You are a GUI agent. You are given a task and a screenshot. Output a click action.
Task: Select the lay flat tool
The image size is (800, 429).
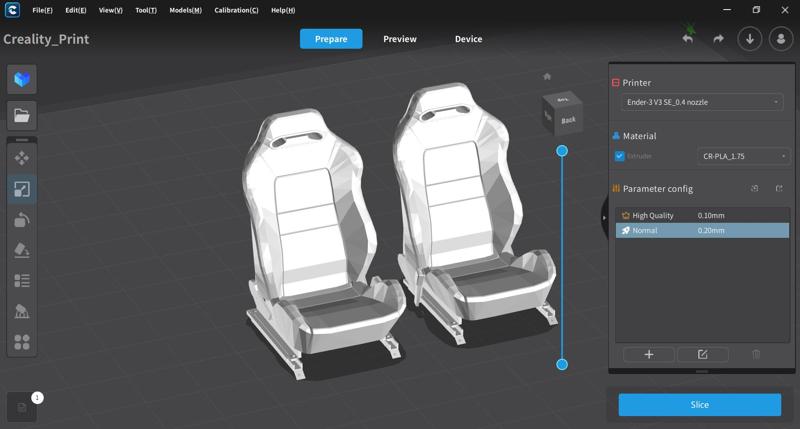(x=22, y=250)
